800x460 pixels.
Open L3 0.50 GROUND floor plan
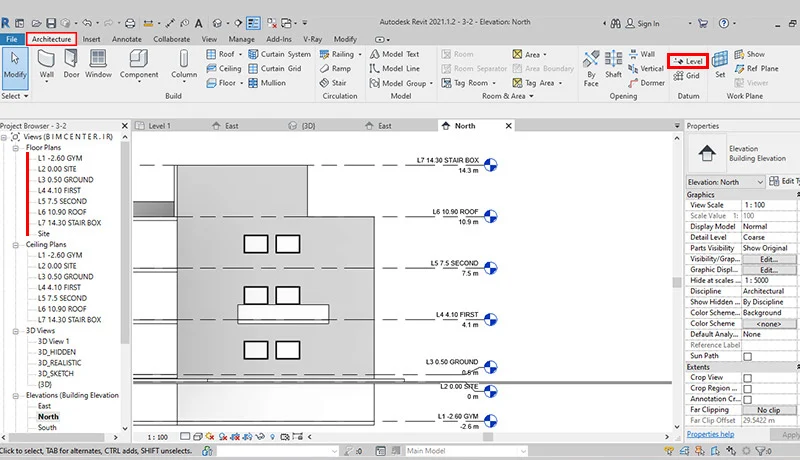65,180
